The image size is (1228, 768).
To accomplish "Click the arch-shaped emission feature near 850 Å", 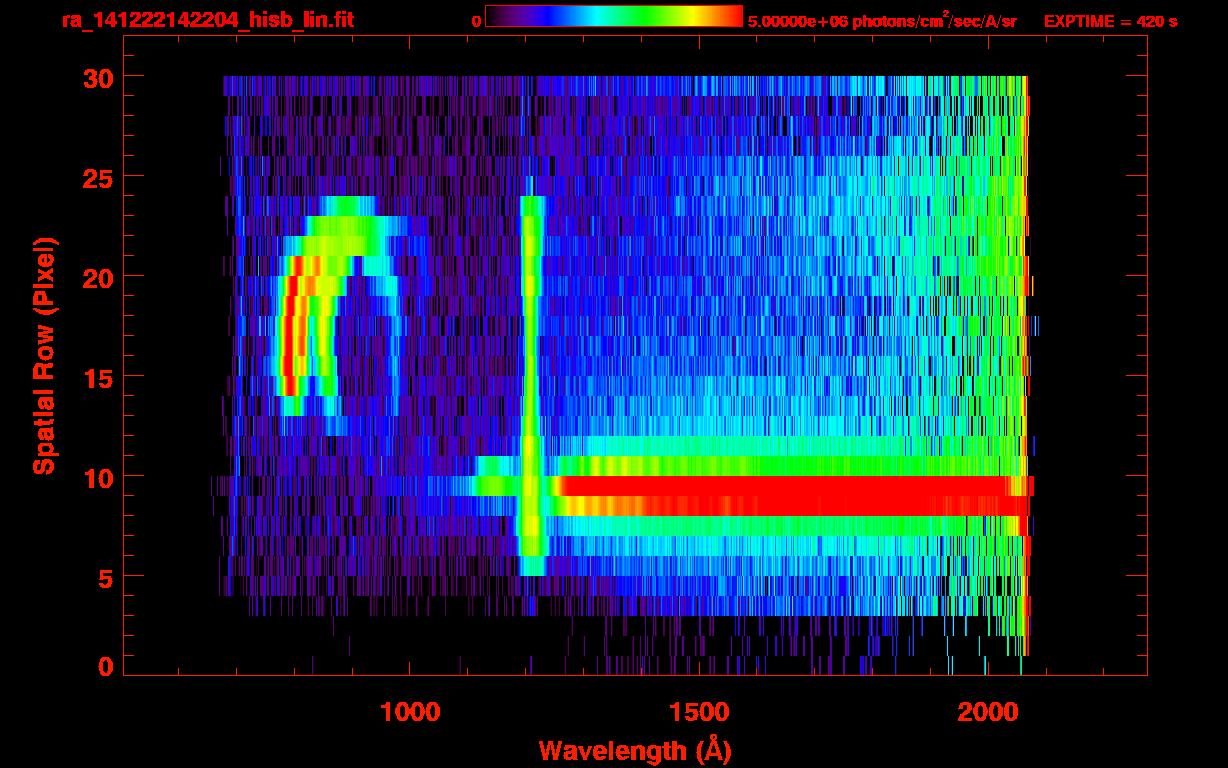I will click(340, 315).
